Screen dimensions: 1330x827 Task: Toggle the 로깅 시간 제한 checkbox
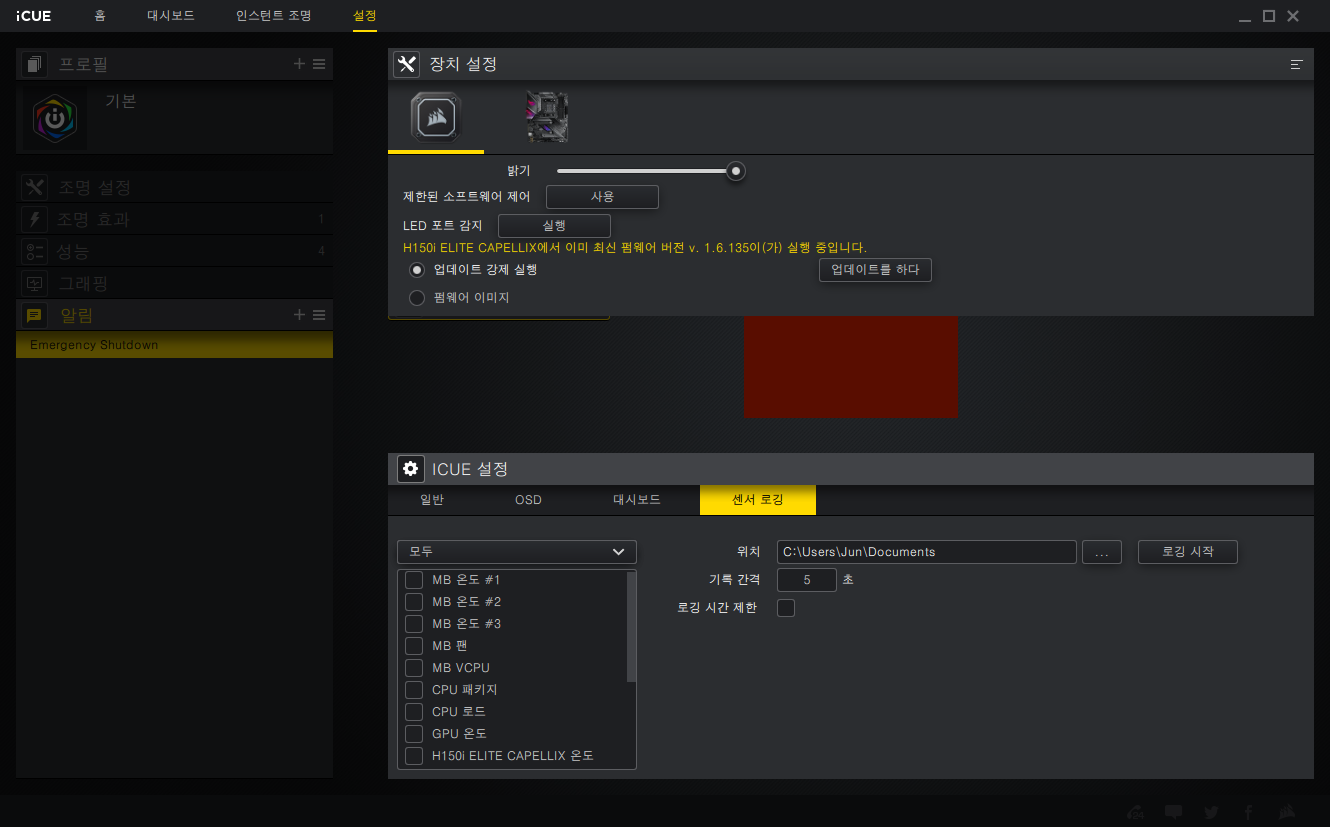coord(786,608)
